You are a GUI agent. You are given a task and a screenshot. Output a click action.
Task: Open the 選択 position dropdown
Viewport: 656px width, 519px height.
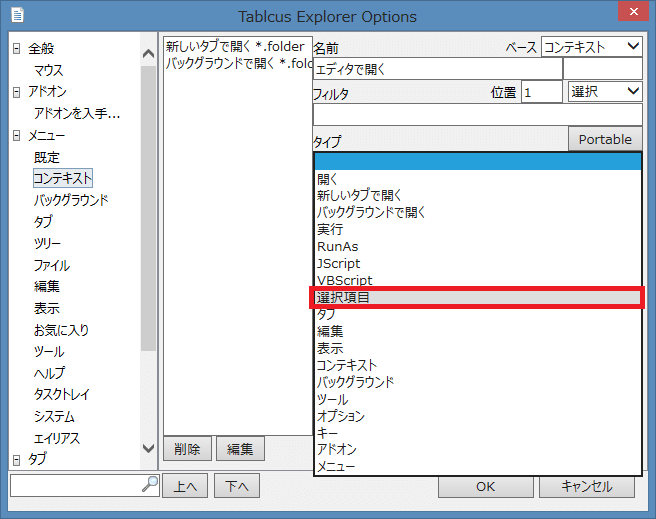pos(605,92)
